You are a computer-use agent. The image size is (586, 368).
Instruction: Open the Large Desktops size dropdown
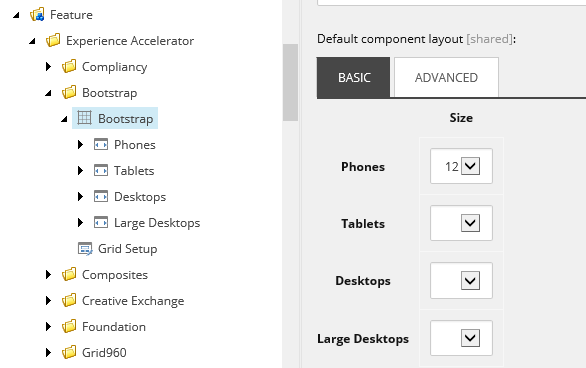[x=461, y=338]
